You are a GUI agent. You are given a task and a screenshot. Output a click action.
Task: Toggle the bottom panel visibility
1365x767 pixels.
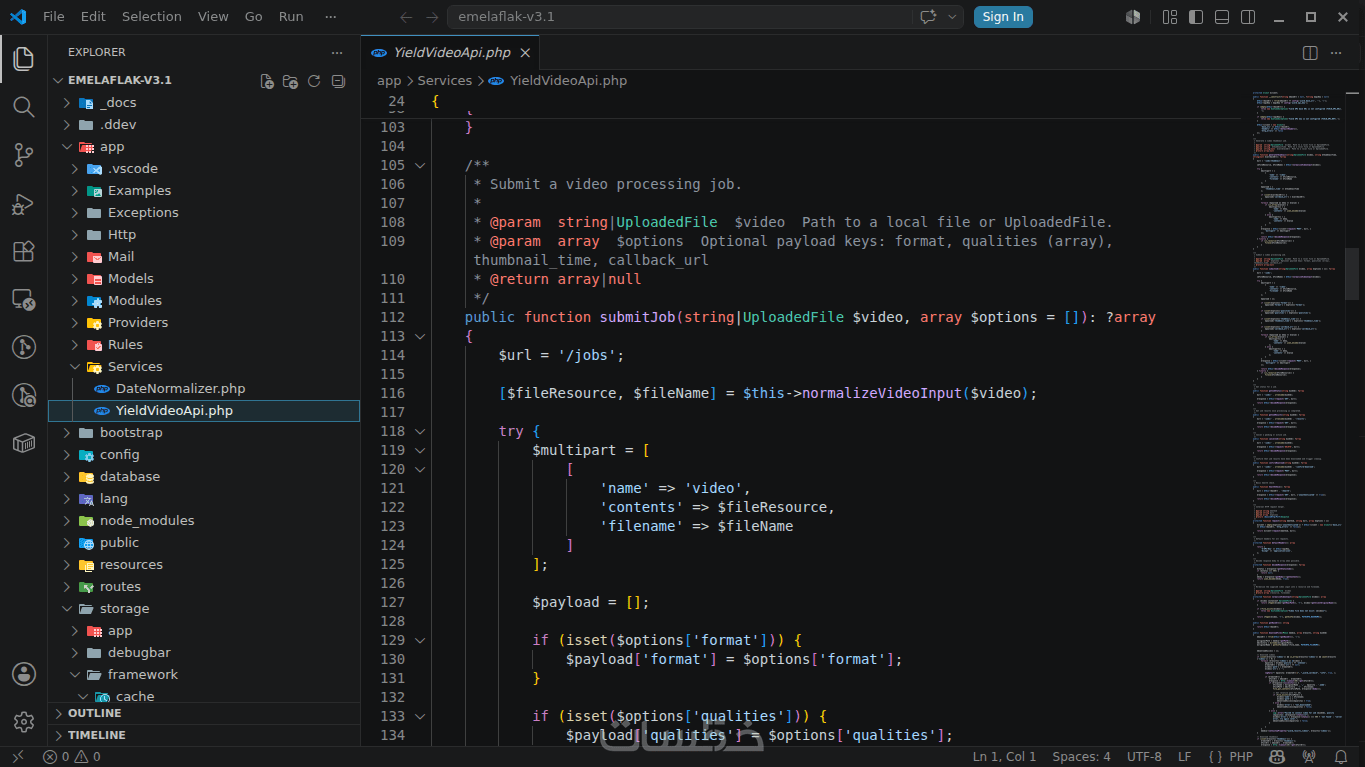pyautogui.click(x=1221, y=17)
